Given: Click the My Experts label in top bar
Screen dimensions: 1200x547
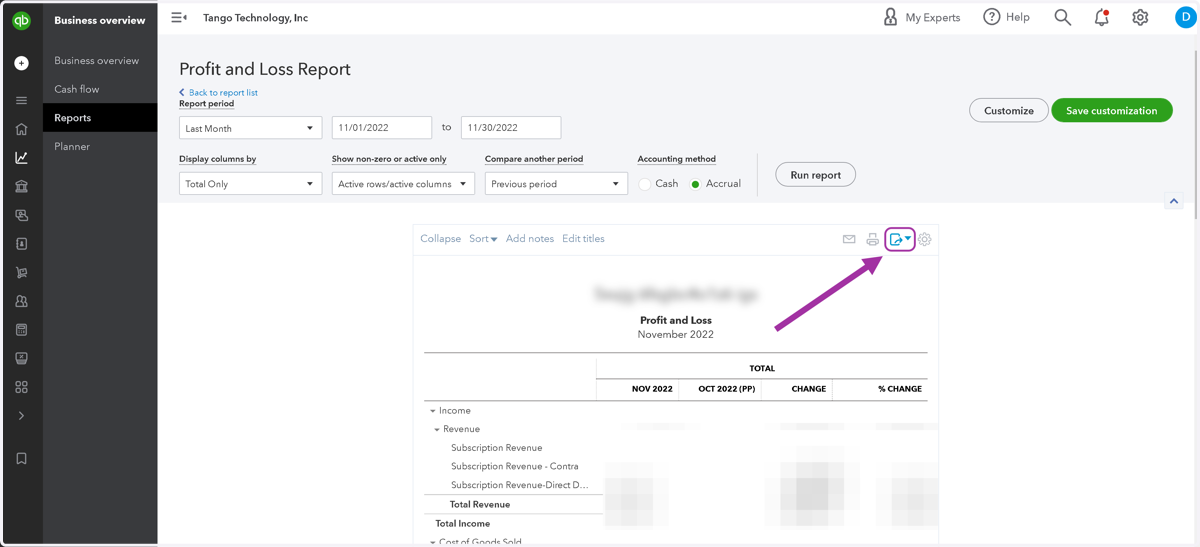Looking at the screenshot, I should [x=932, y=17].
